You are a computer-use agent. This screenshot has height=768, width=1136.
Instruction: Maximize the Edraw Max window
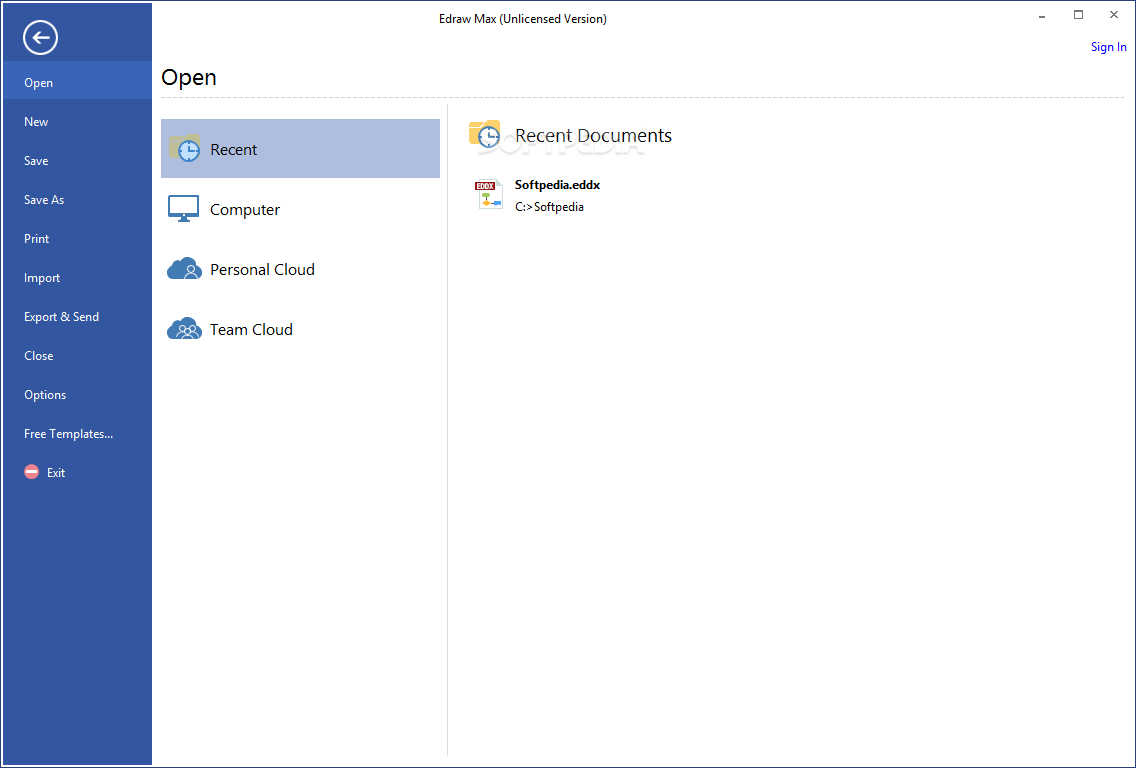pyautogui.click(x=1078, y=15)
